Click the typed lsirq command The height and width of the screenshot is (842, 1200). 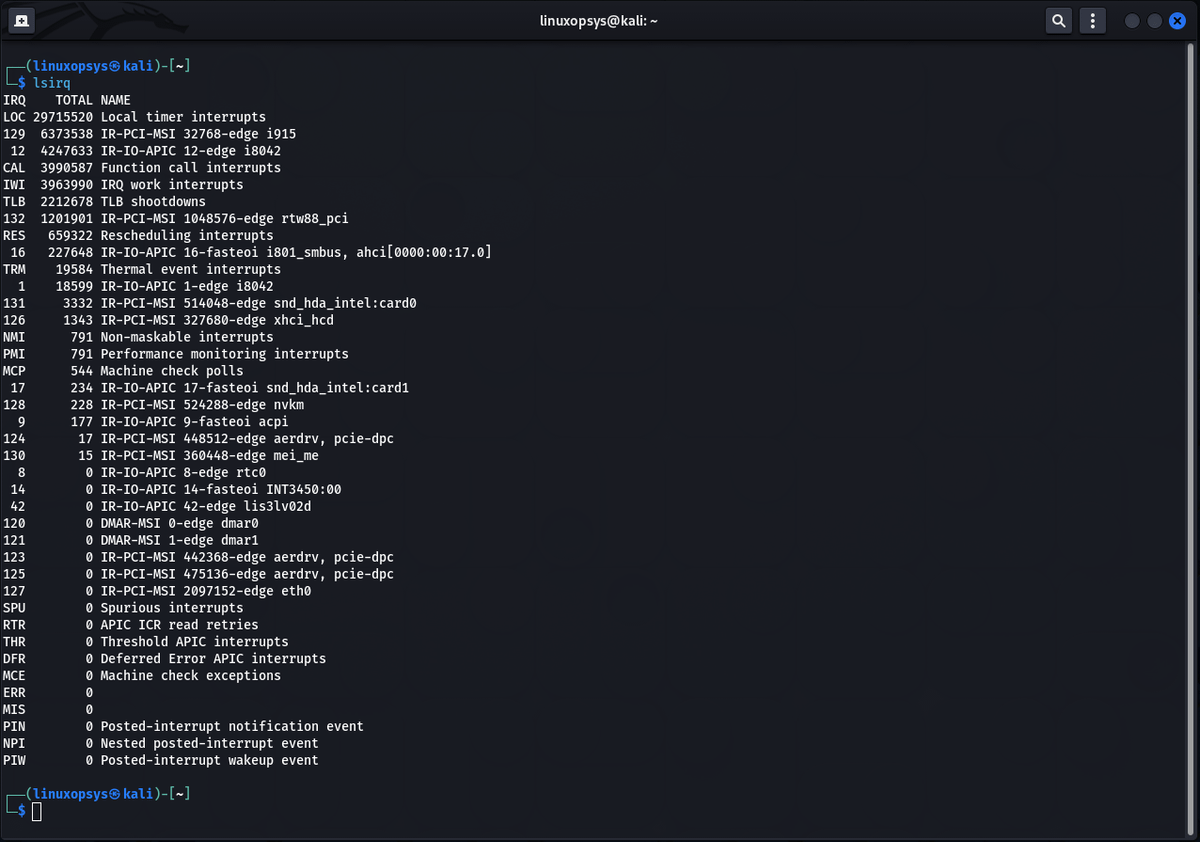(52, 83)
